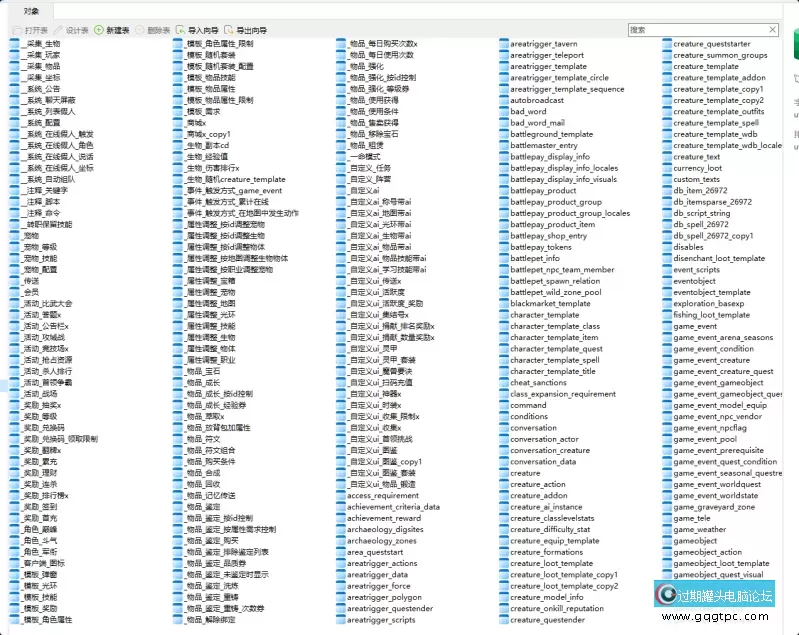Select the battlepet_info table
This screenshot has width=799, height=635.
(534, 258)
